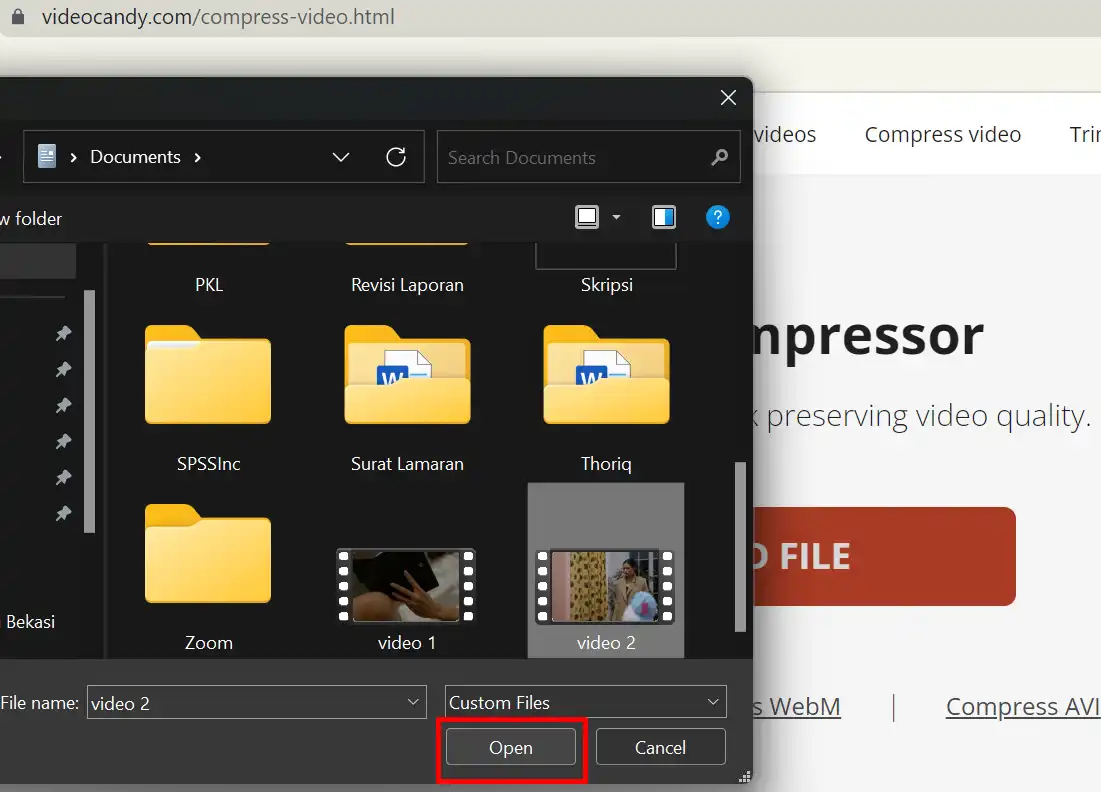
Task: Open the blue help icon
Action: click(717, 217)
